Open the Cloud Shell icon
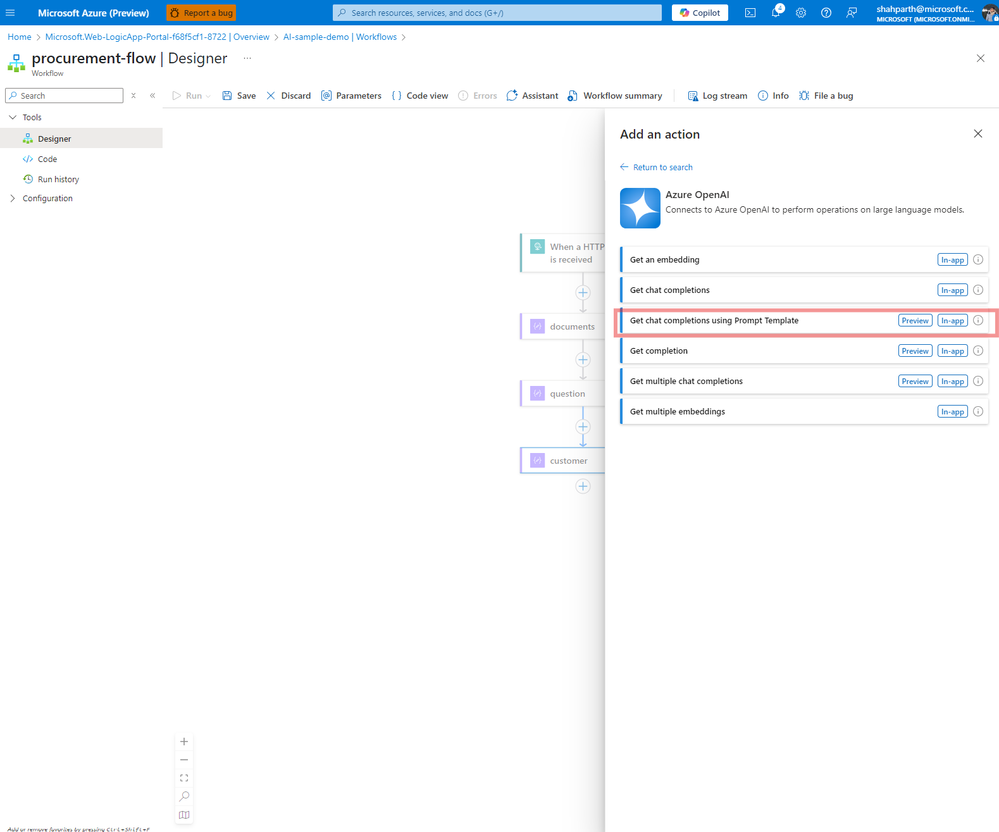The width and height of the screenshot is (999, 832). point(751,13)
